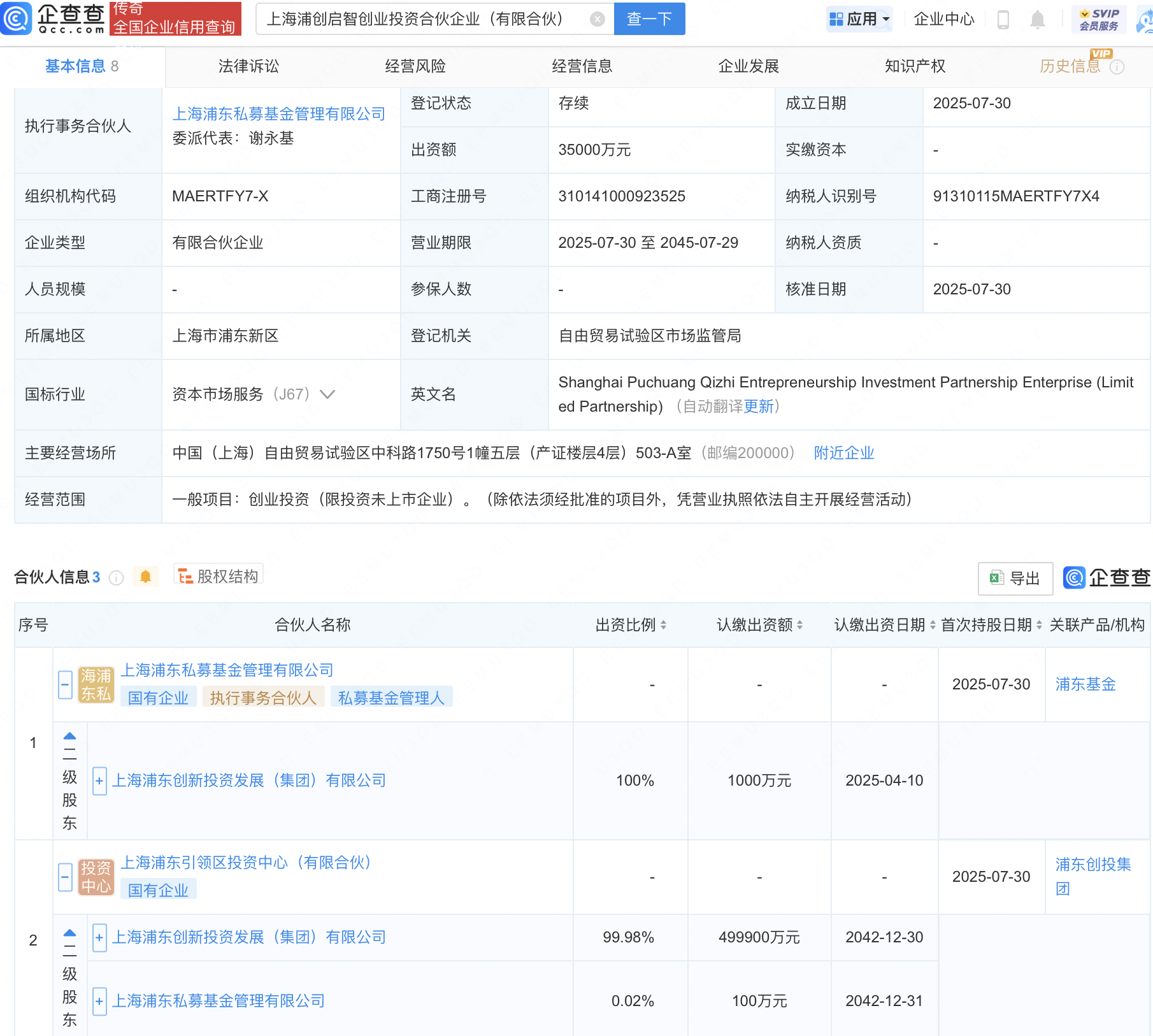Image resolution: width=1153 pixels, height=1036 pixels.
Task: Open the 上海浦东私募基金 partner logo tile
Action: click(96, 685)
